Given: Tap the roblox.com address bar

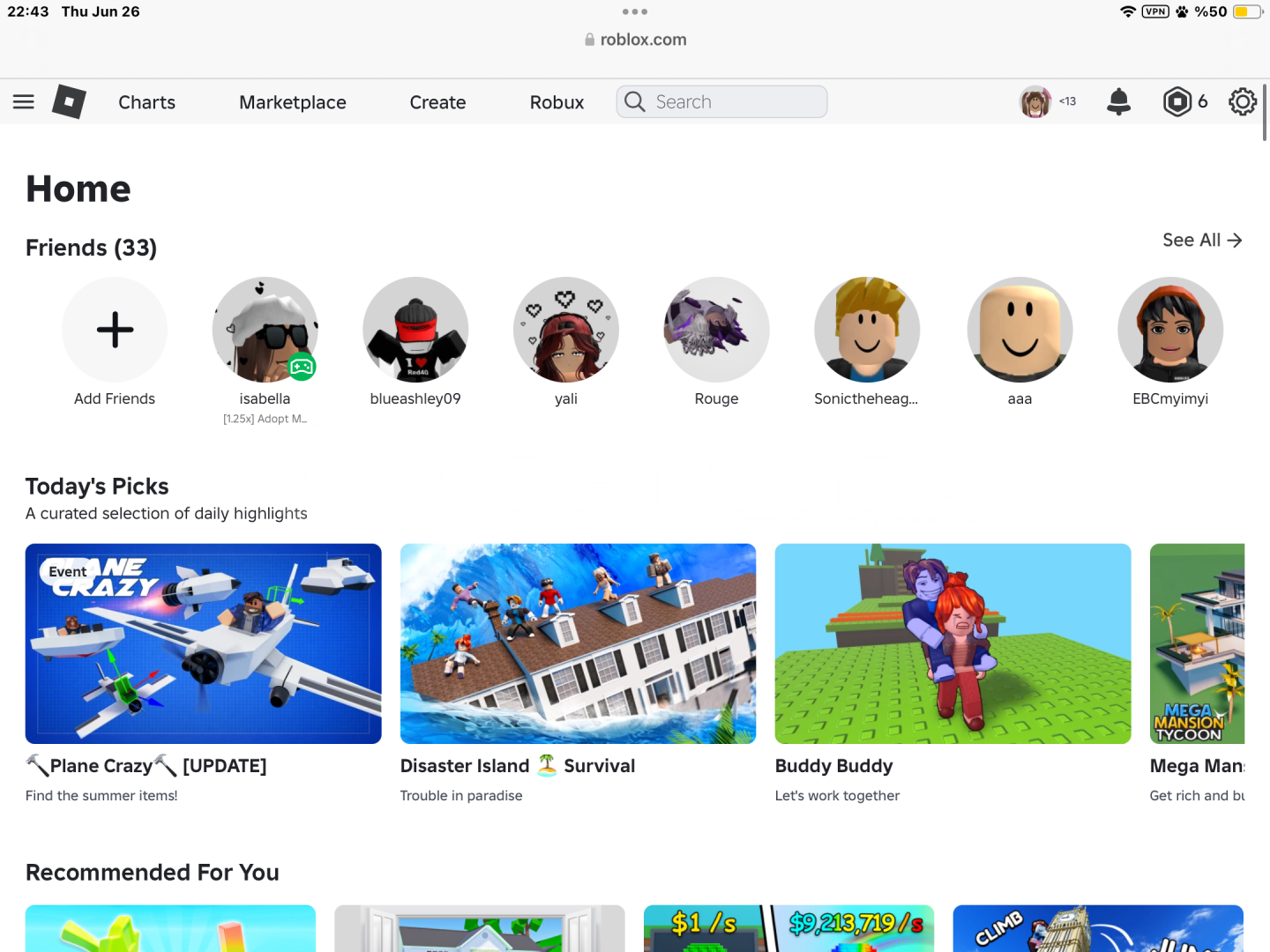Looking at the screenshot, I should click(x=635, y=40).
